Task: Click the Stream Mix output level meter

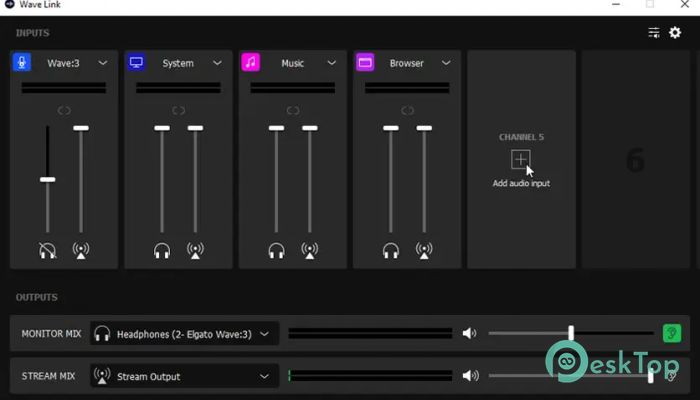Action: coord(370,375)
